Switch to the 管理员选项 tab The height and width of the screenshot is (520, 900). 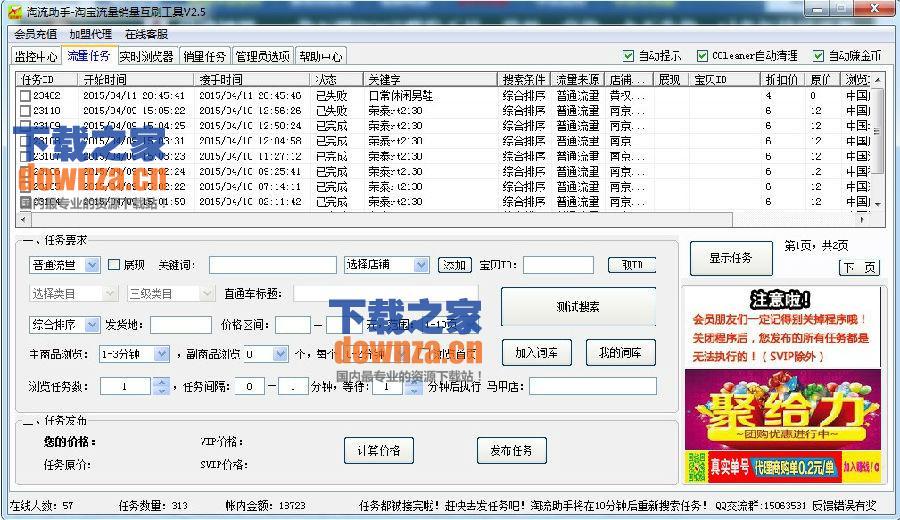(x=262, y=56)
